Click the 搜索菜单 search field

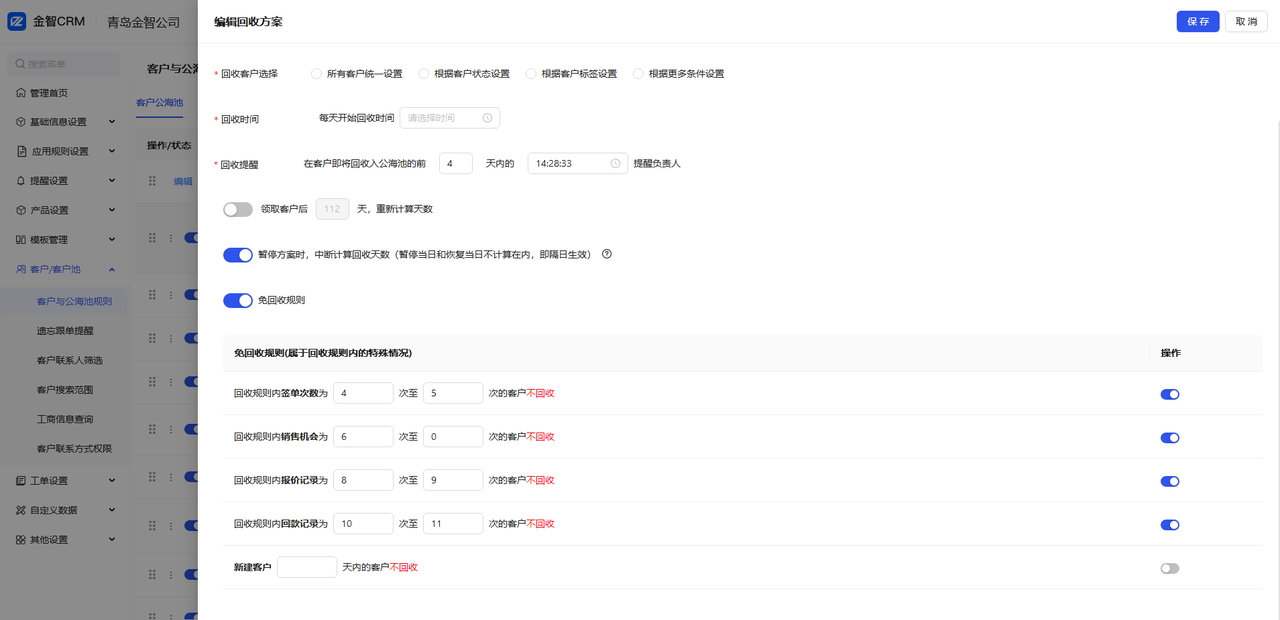click(x=64, y=64)
